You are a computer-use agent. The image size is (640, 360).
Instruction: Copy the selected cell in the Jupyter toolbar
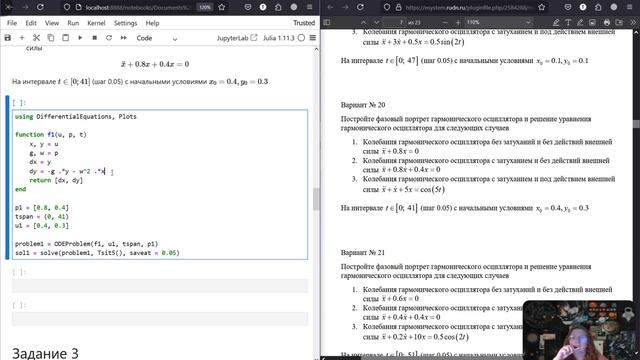[51, 38]
